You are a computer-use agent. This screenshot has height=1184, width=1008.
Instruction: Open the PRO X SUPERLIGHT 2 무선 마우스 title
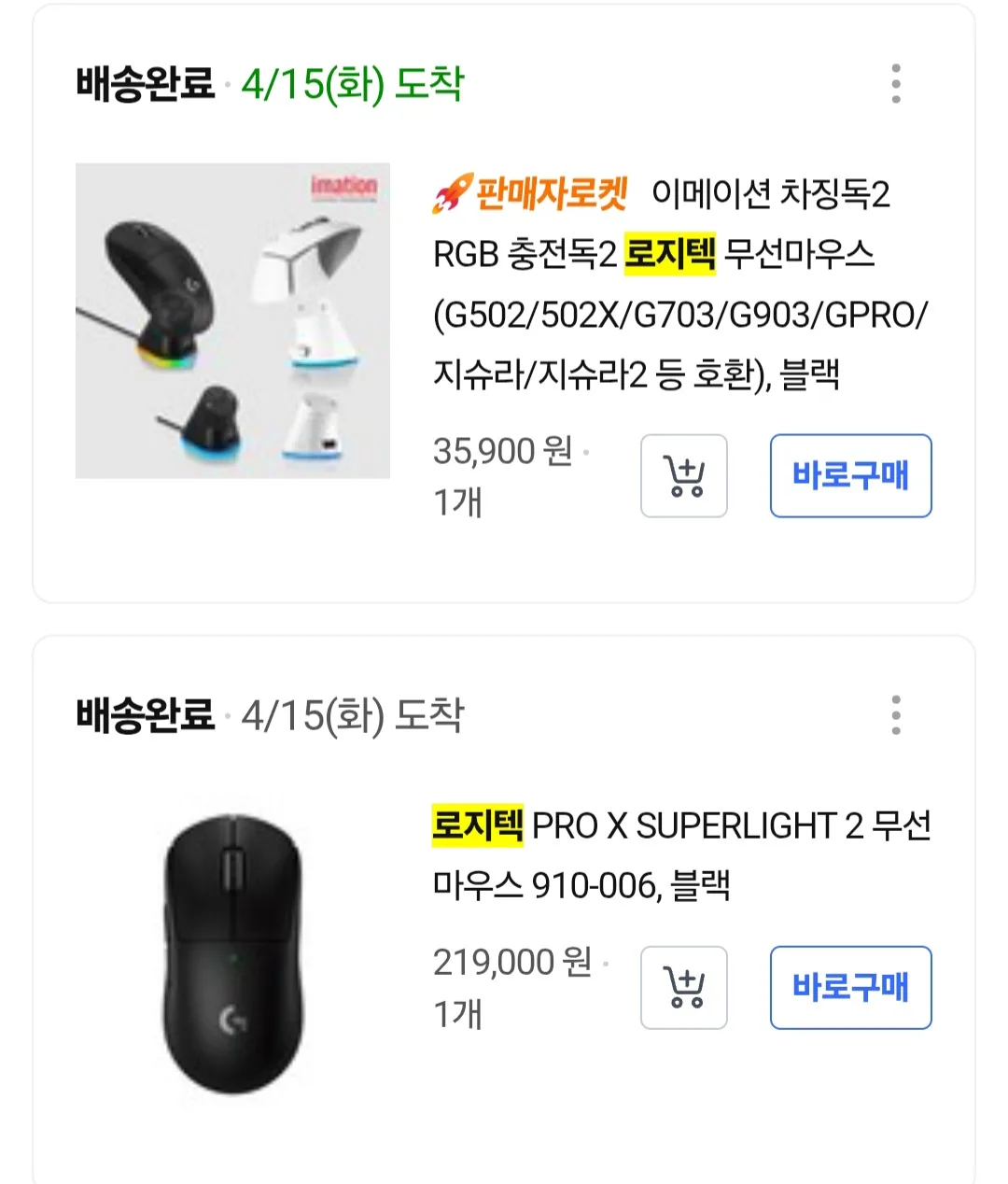coord(682,854)
